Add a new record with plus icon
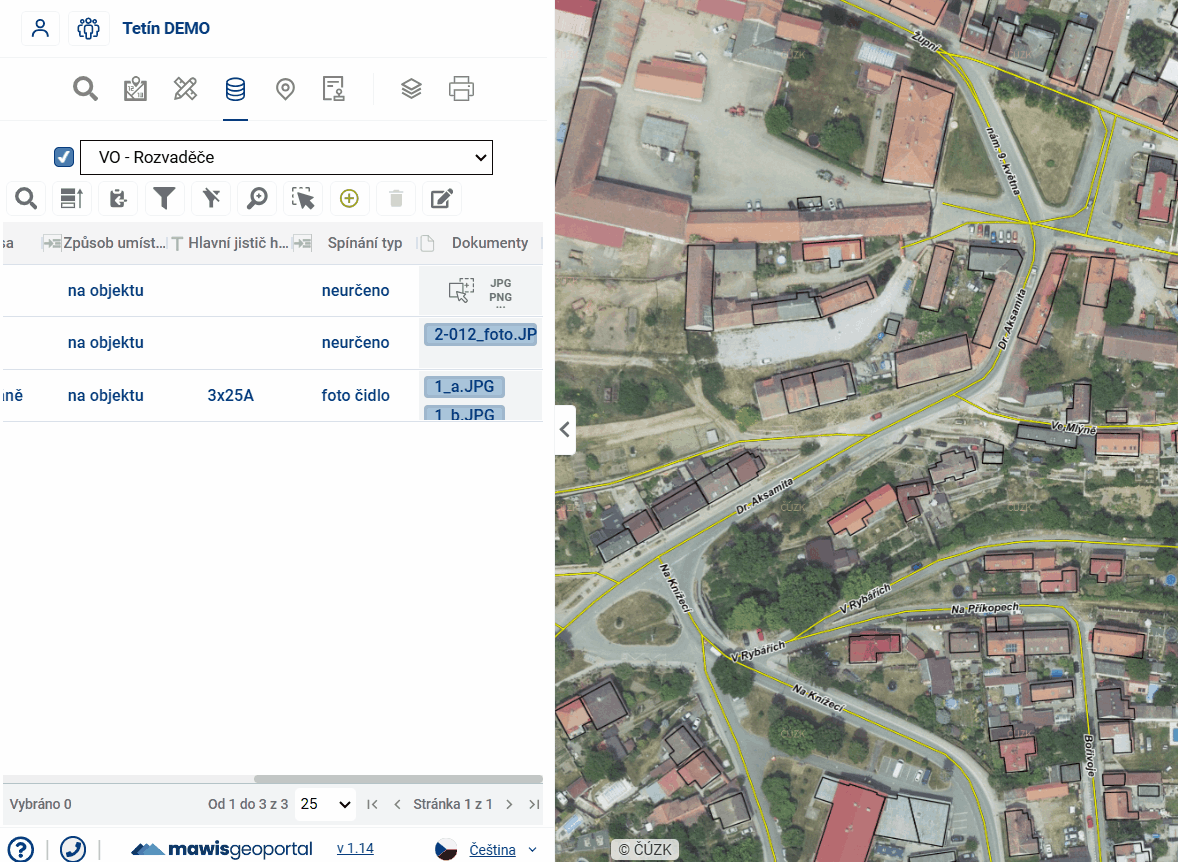 coord(349,198)
